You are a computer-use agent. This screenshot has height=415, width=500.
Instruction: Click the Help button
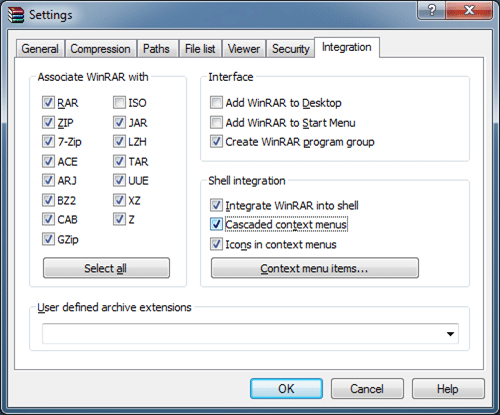click(448, 389)
